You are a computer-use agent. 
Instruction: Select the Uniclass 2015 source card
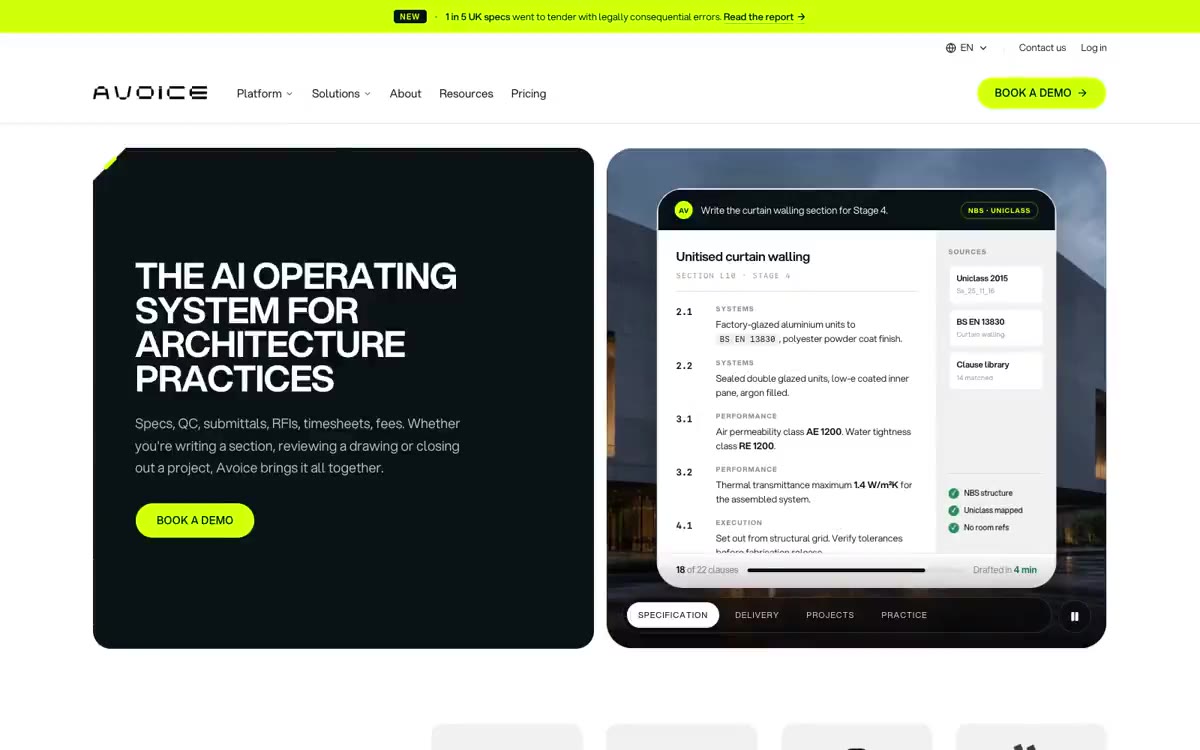(995, 284)
